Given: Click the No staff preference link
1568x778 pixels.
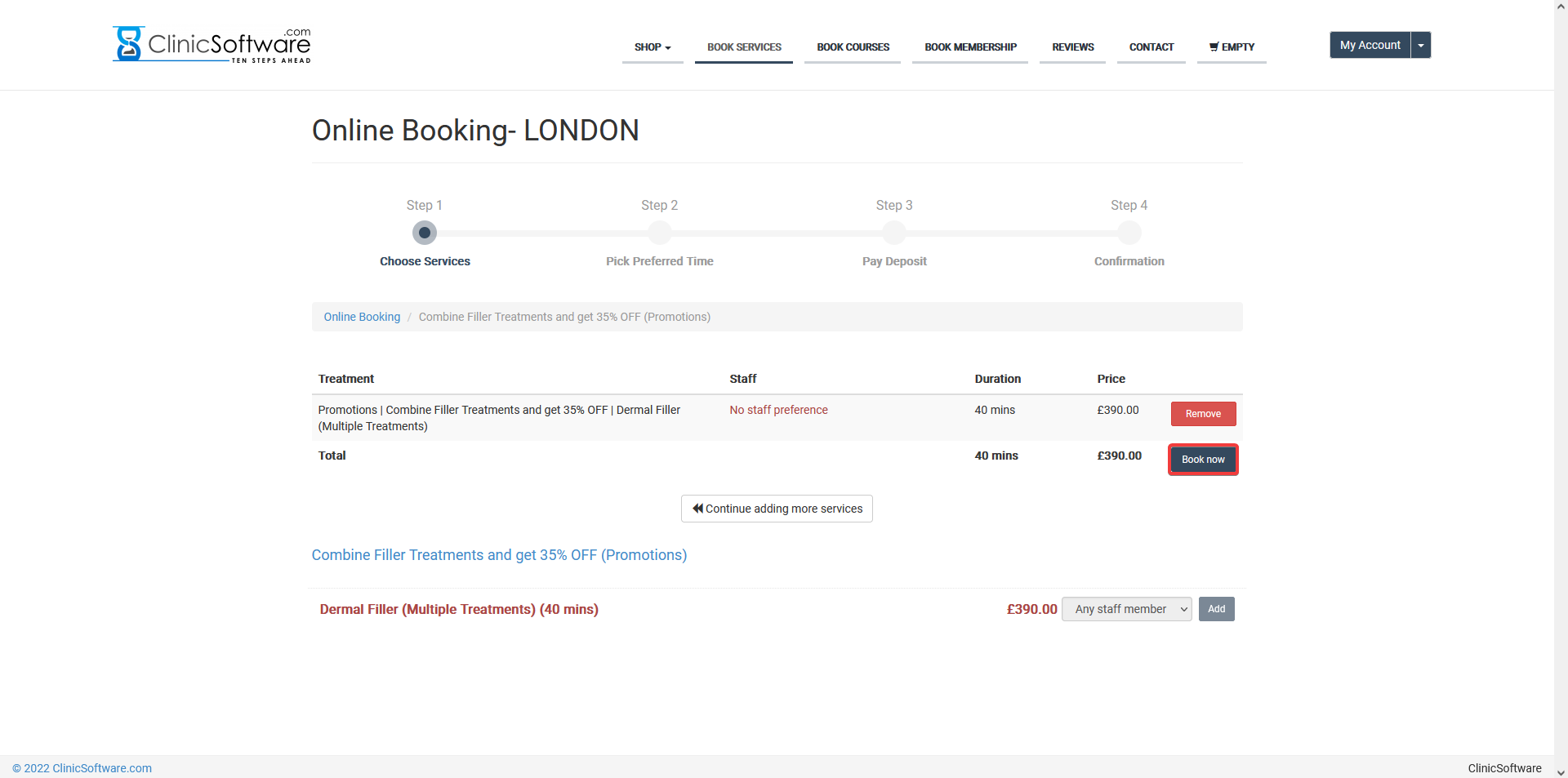Looking at the screenshot, I should (x=778, y=410).
